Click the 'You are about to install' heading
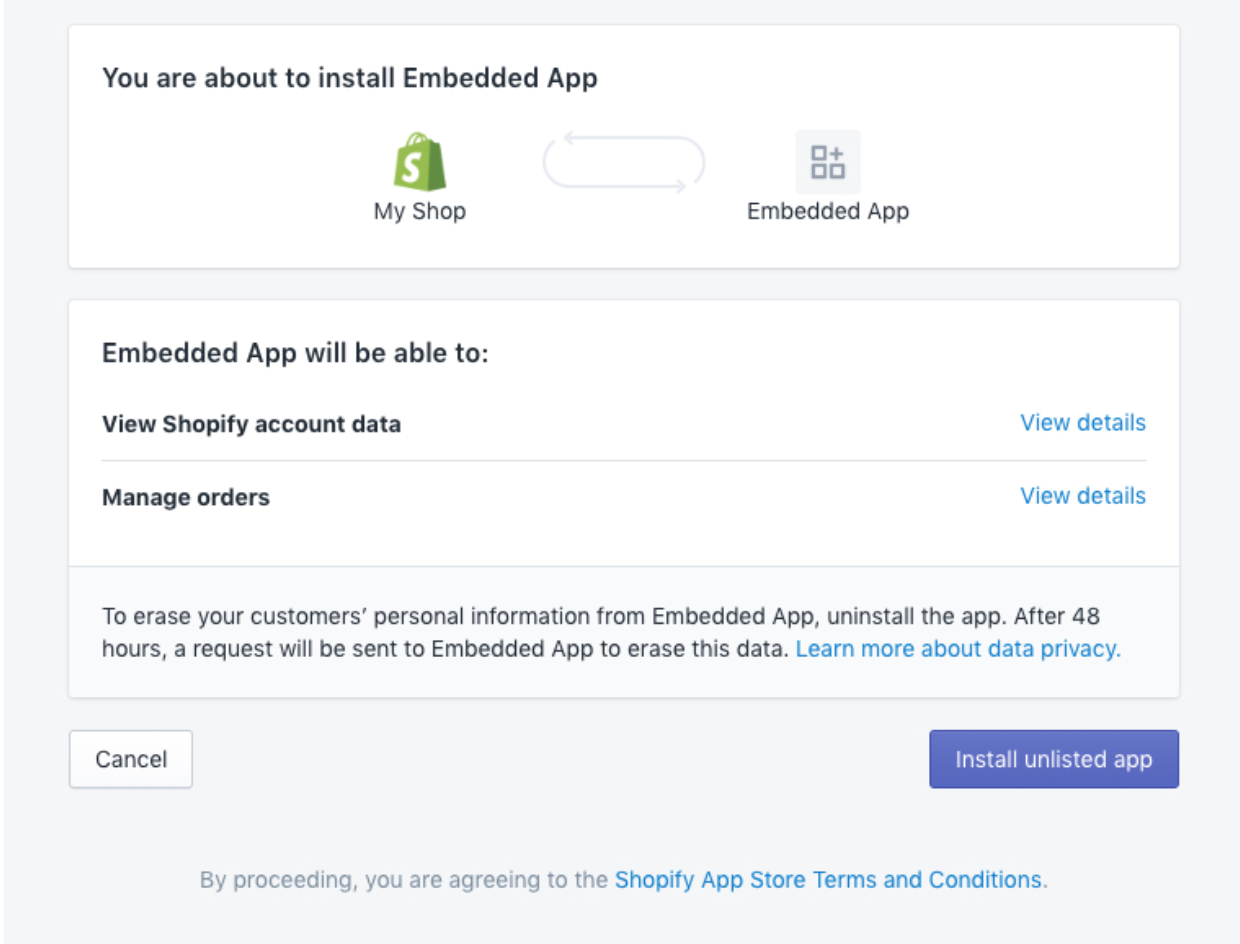Screen dimensions: 1240x944 tap(350, 78)
